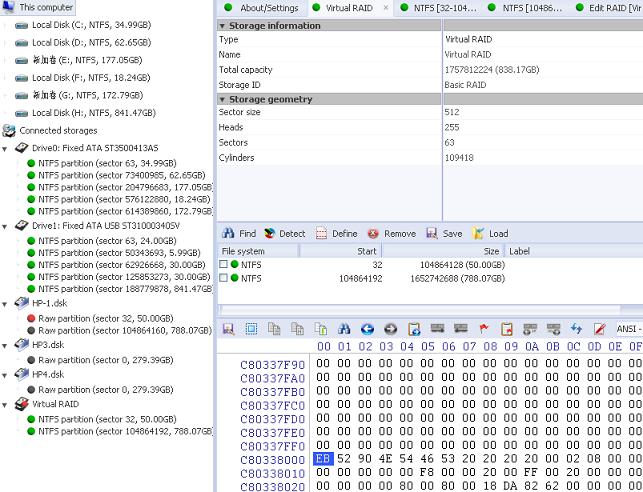643x492 pixels.
Task: Click the blue back arrow in hex toolbar
Action: click(x=367, y=328)
